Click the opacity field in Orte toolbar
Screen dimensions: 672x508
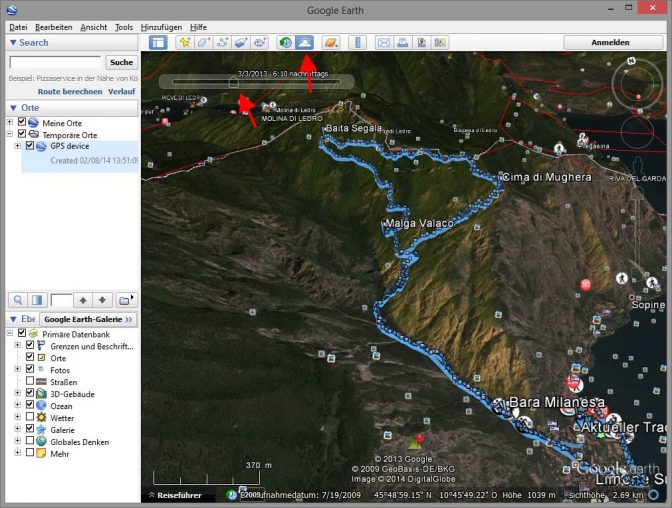[x=61, y=300]
